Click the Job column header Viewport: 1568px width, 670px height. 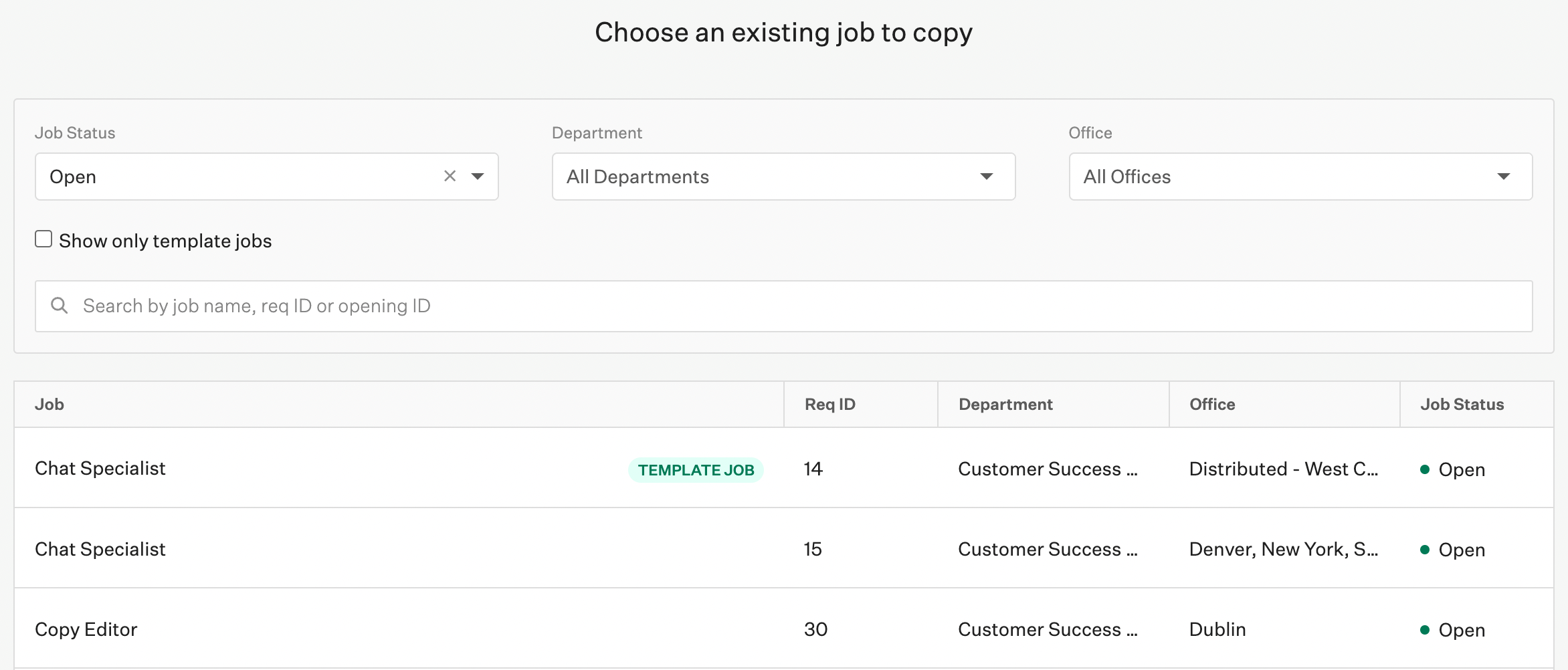click(x=50, y=404)
